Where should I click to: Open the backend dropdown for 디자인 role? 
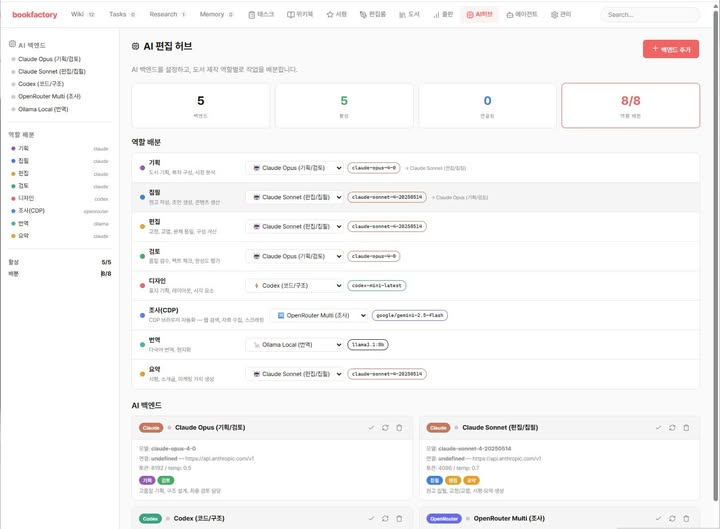tap(295, 286)
